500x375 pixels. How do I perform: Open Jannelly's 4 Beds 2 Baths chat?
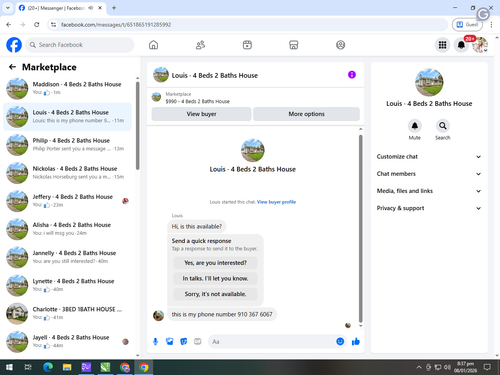coord(67,257)
